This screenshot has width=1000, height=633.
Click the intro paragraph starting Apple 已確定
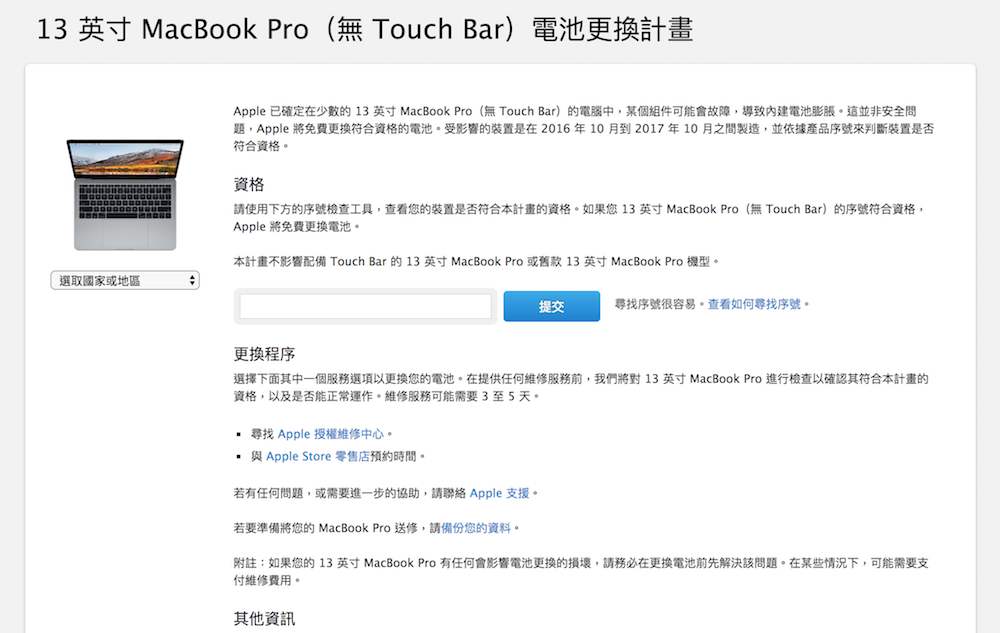pos(584,128)
